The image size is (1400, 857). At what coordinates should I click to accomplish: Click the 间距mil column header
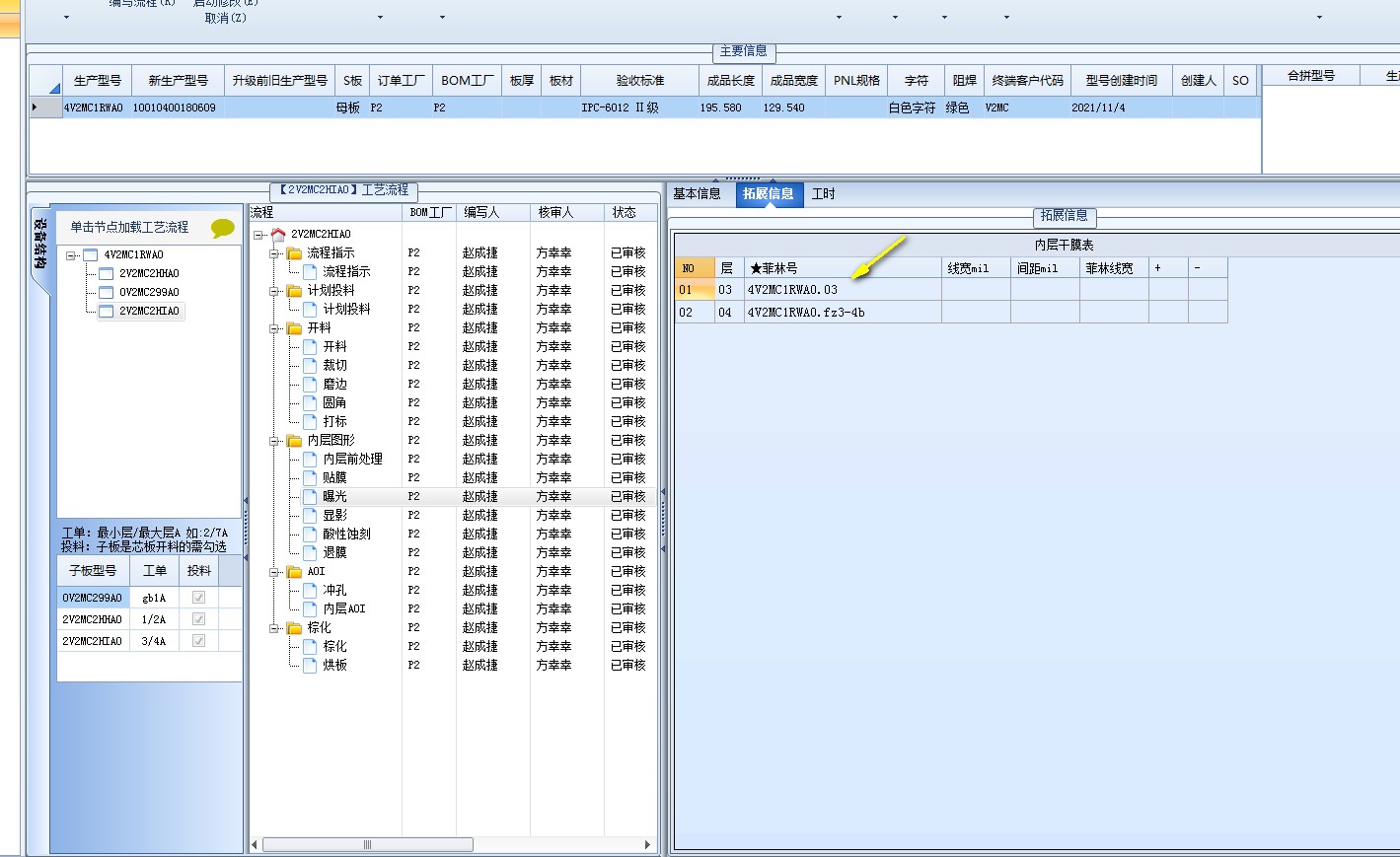click(1046, 268)
